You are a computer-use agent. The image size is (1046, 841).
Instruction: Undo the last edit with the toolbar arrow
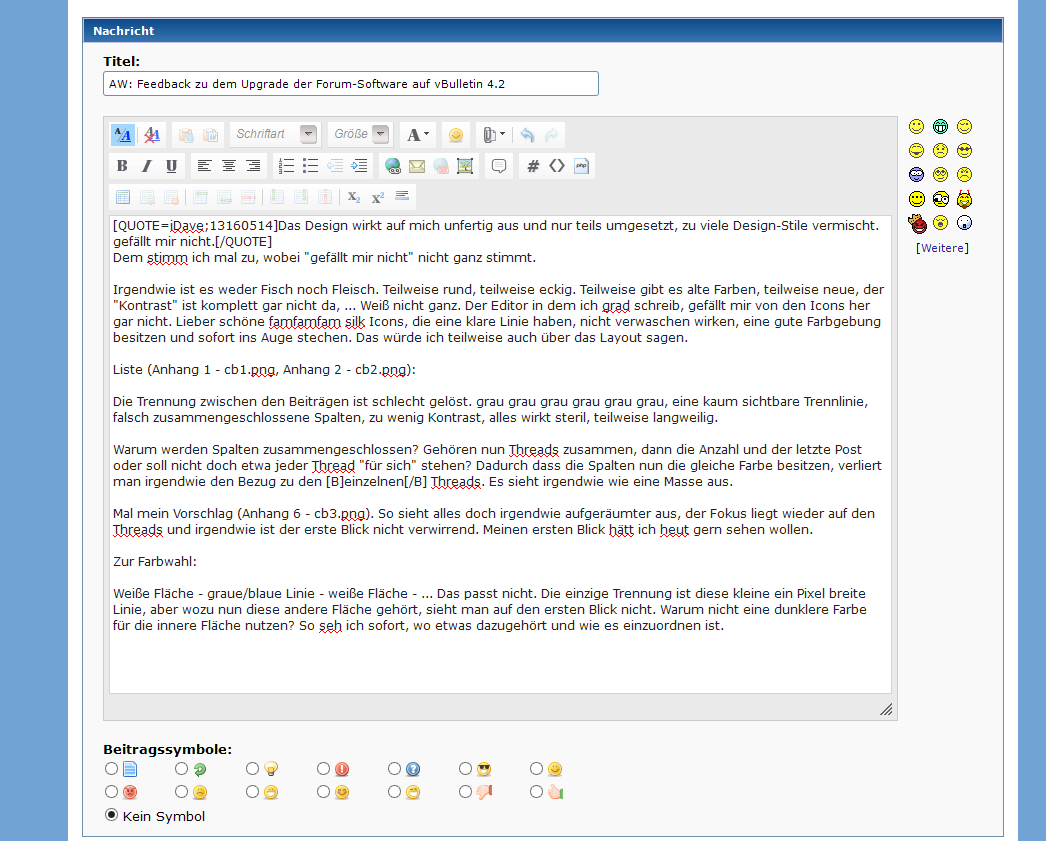pyautogui.click(x=527, y=135)
